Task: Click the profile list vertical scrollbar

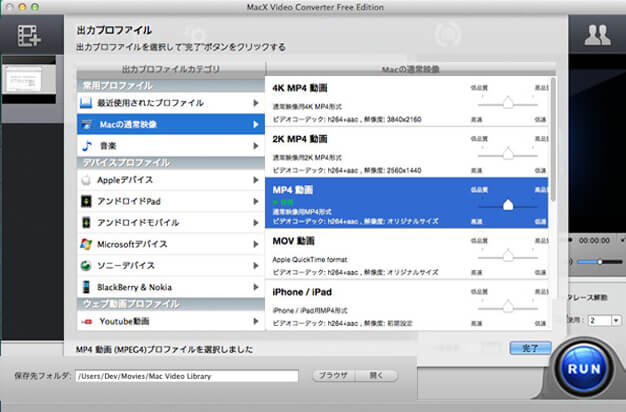Action: [553, 140]
